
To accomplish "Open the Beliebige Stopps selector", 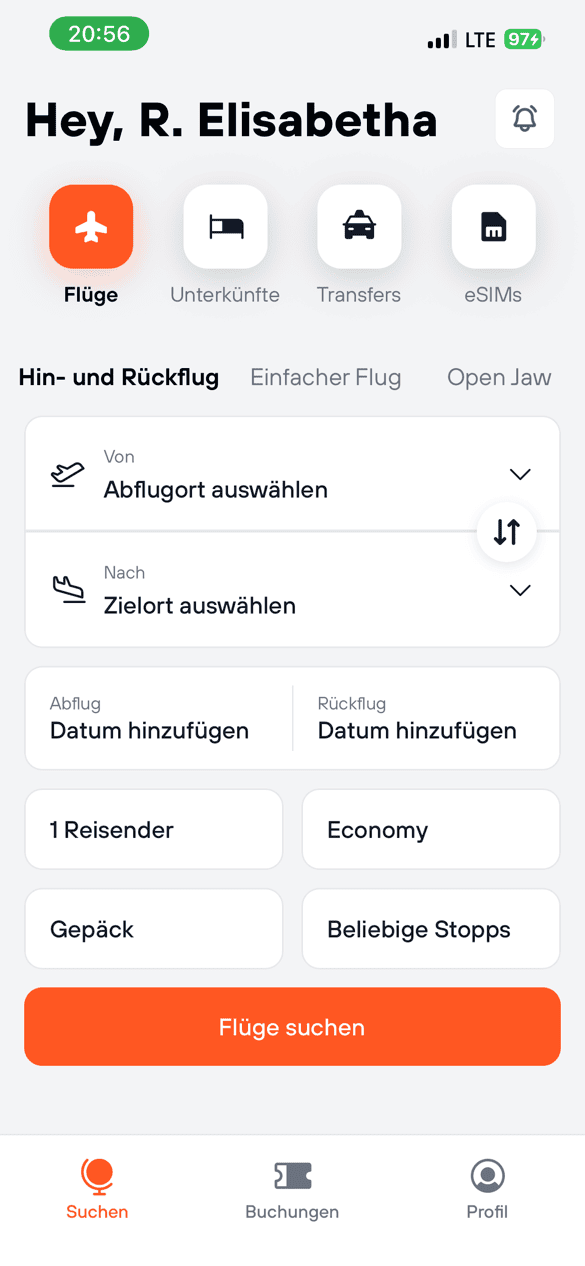I will tap(430, 928).
